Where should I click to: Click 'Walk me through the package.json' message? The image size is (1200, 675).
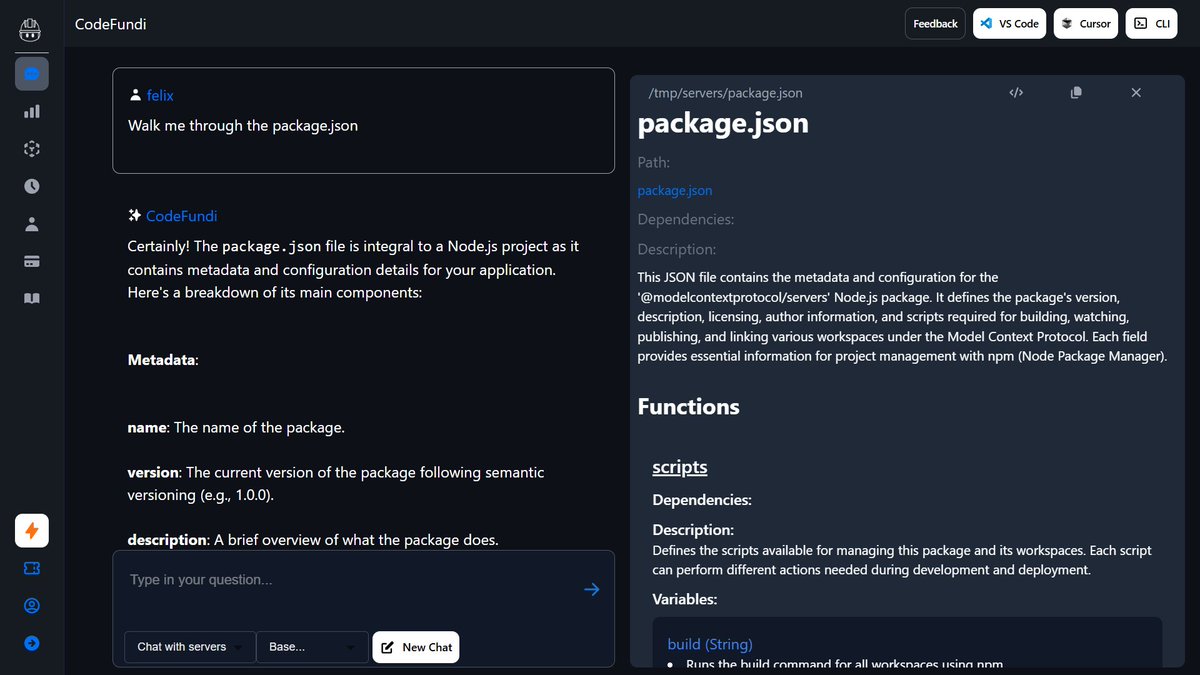[243, 125]
